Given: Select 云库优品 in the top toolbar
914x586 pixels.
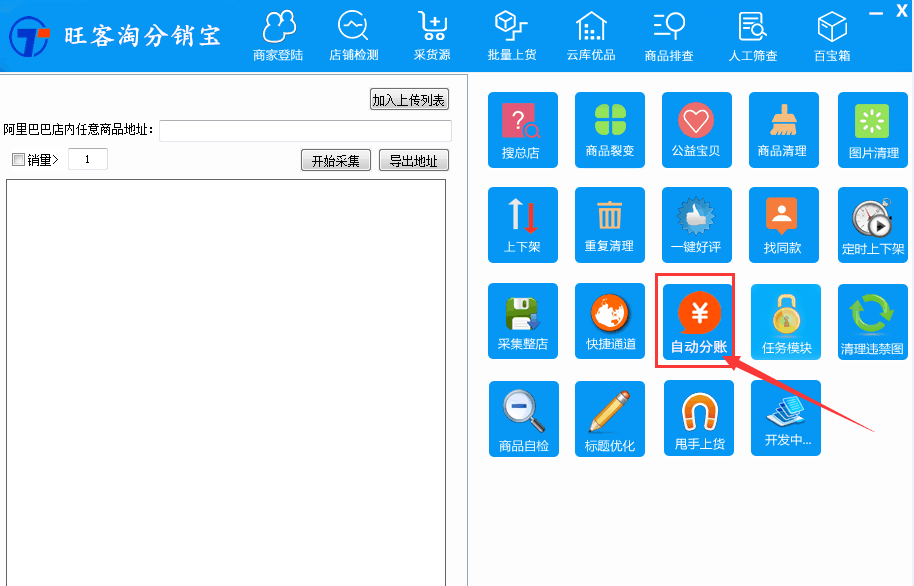Looking at the screenshot, I should (x=590, y=33).
